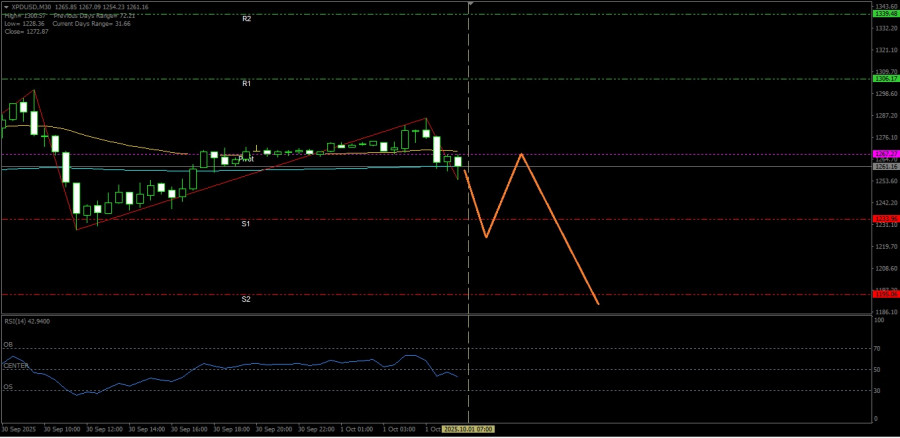This screenshot has width=900, height=438.
Task: Click the magenta 1267 price tag
Action: tap(884, 154)
